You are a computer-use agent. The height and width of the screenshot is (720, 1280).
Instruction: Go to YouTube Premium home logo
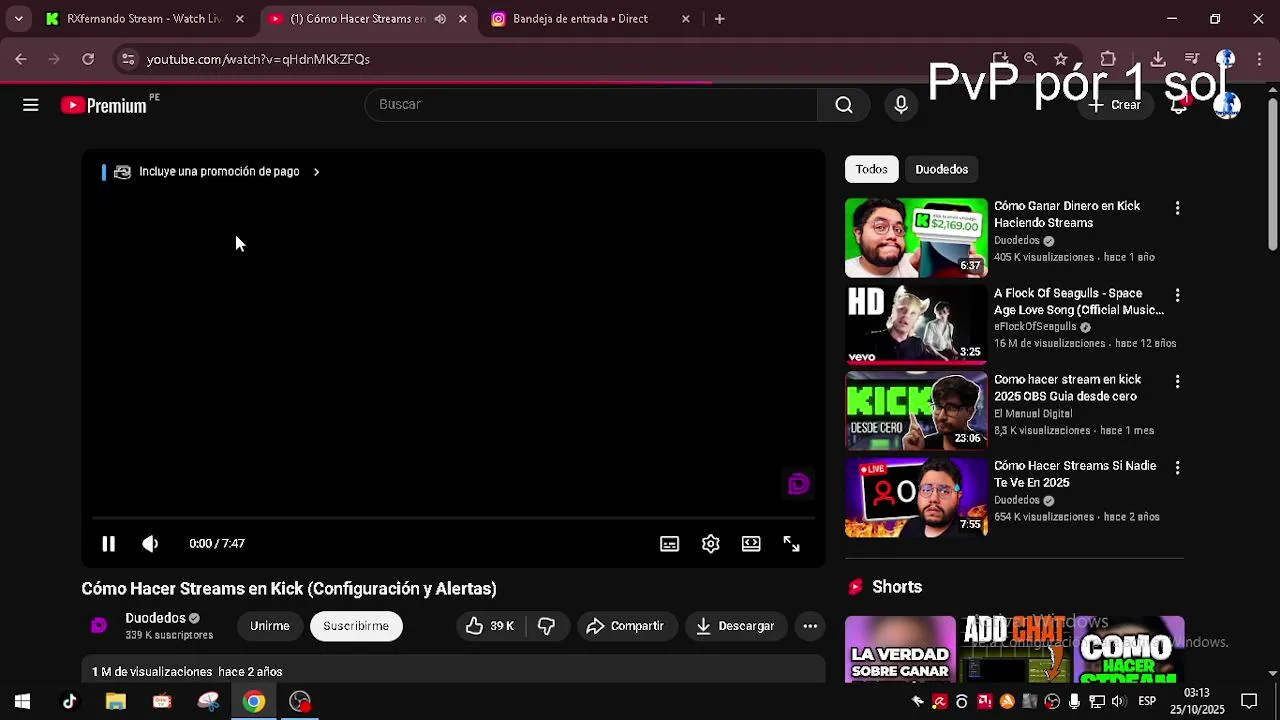[104, 105]
